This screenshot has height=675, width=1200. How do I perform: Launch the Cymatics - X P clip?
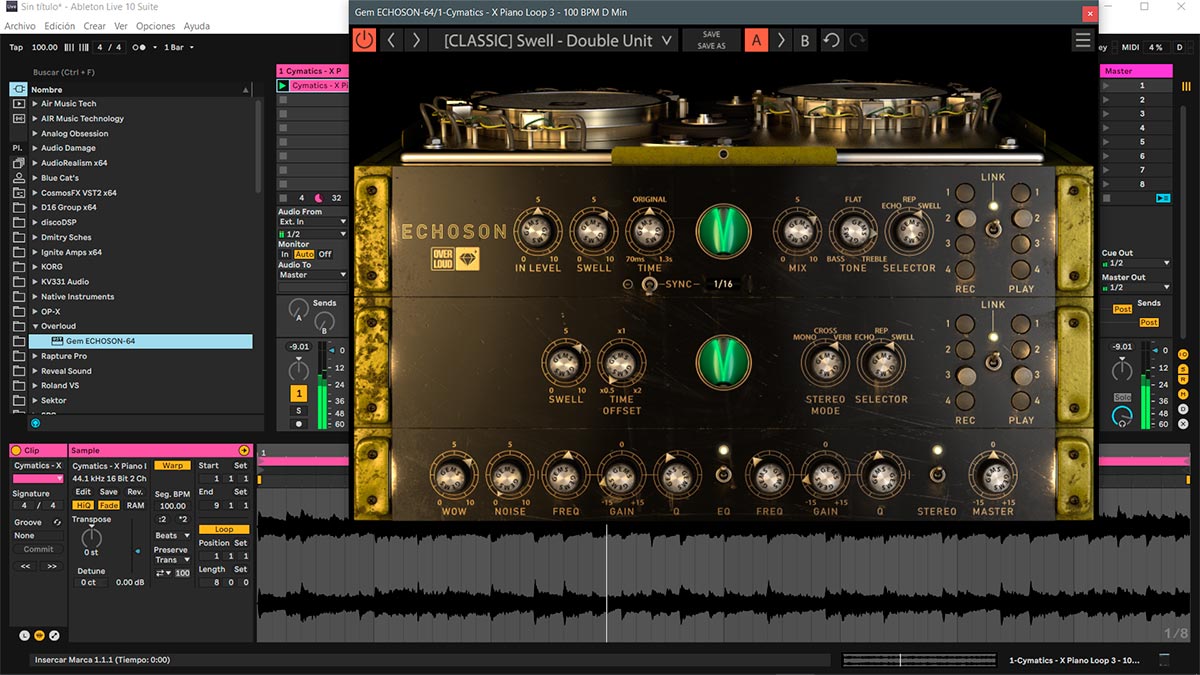(x=283, y=86)
